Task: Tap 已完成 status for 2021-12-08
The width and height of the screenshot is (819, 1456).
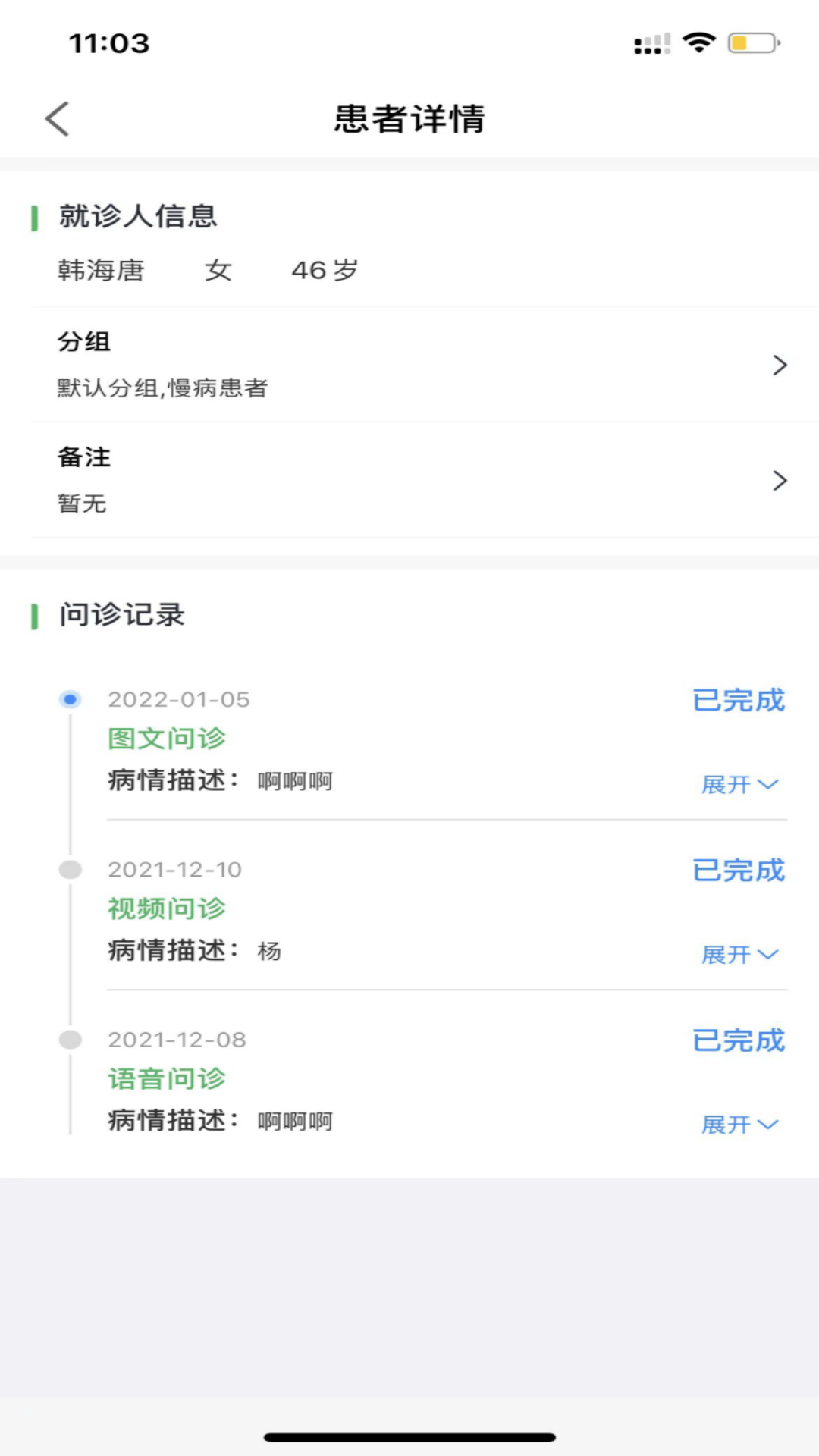Action: (x=739, y=1040)
